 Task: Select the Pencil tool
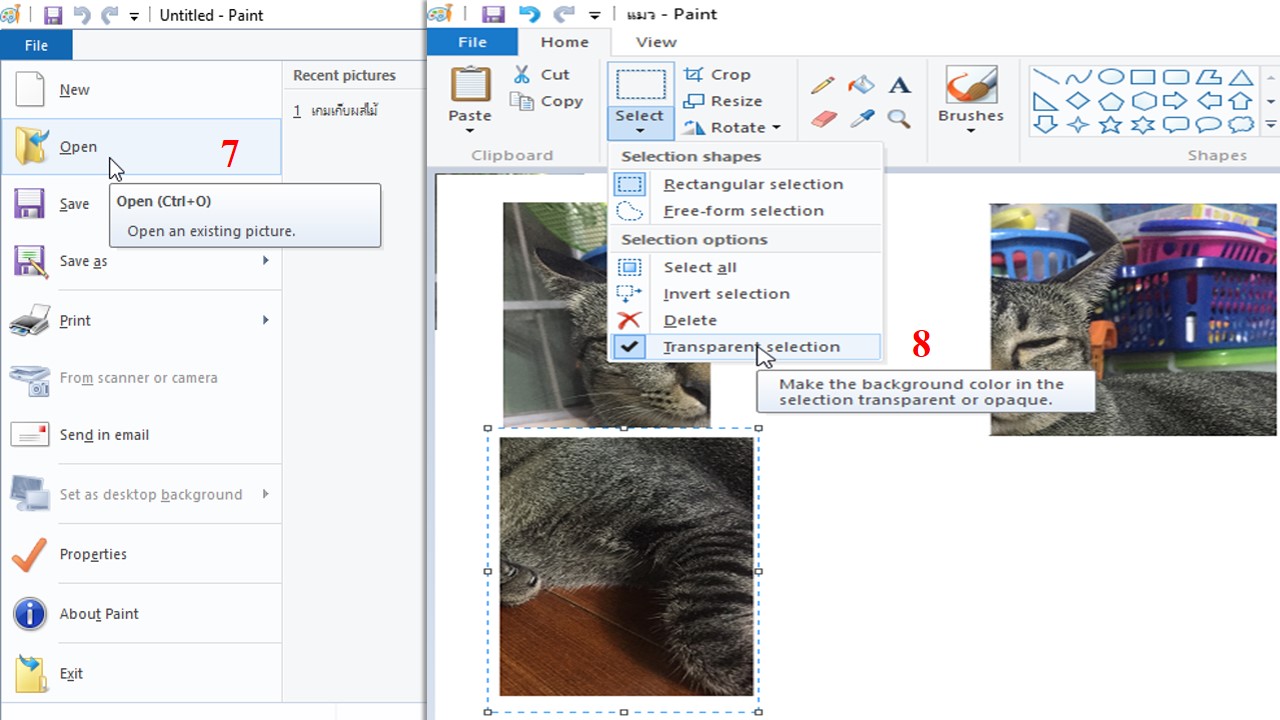(823, 86)
